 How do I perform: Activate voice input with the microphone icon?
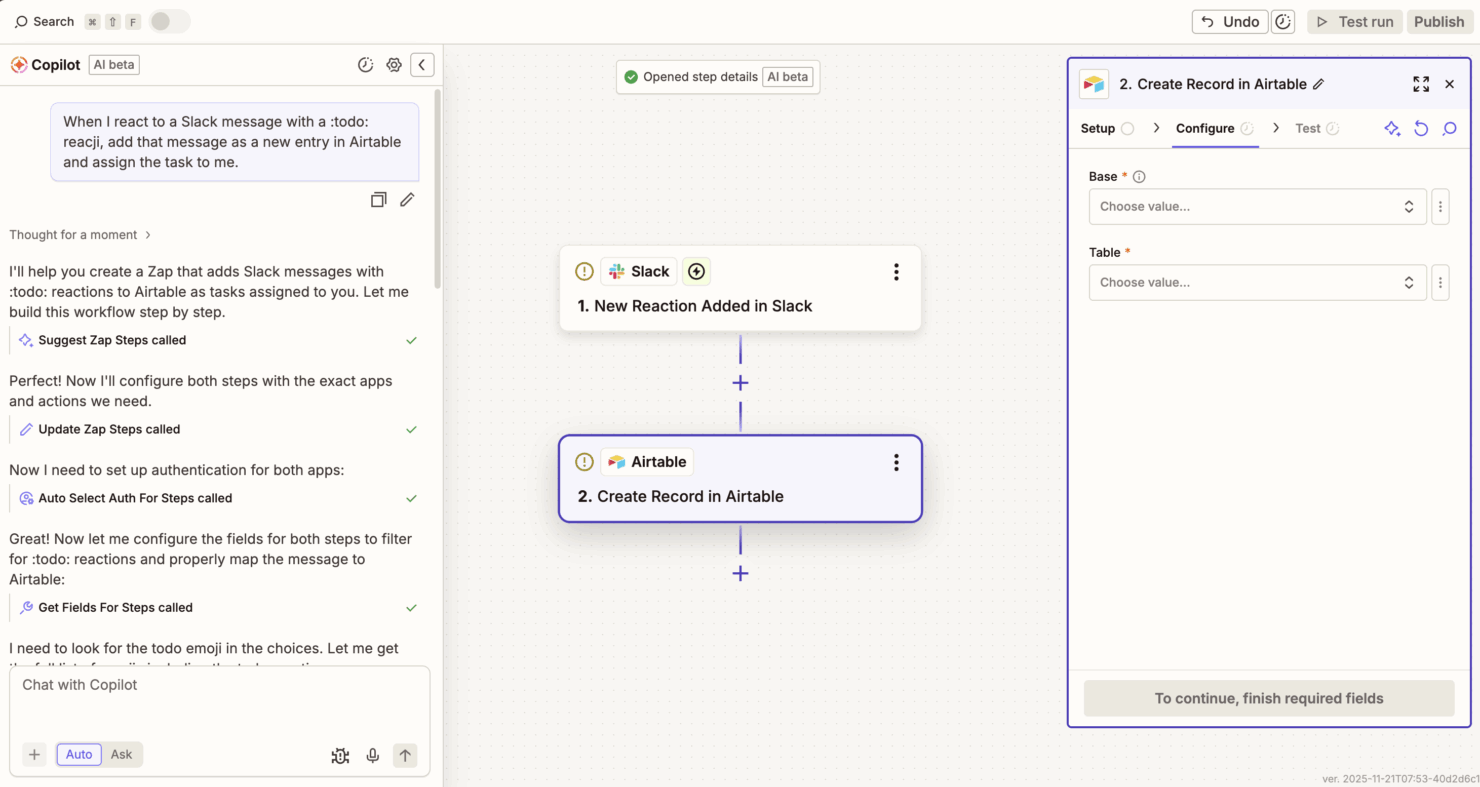point(372,755)
